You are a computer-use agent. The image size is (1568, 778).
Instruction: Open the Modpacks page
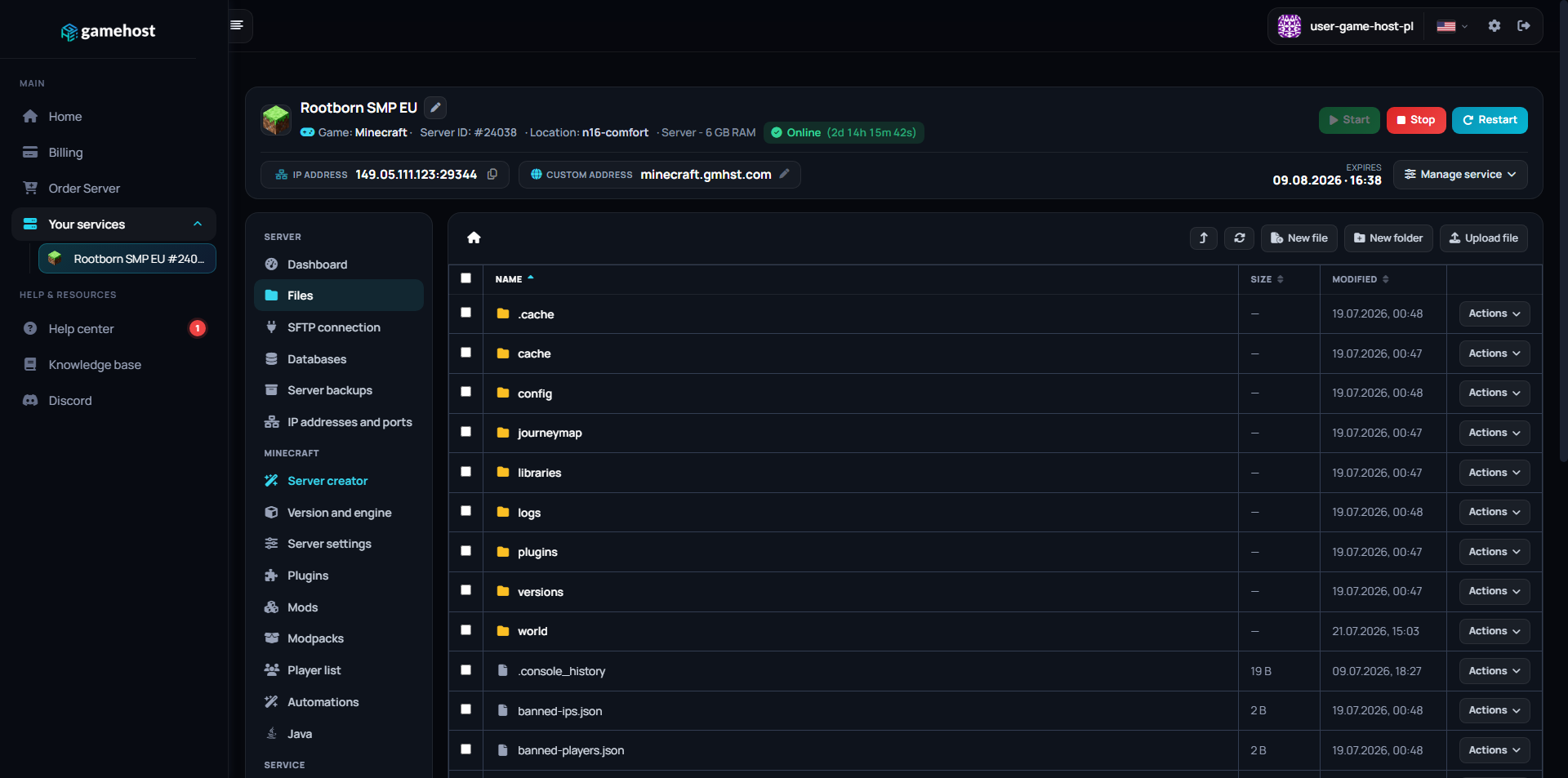coord(339,638)
